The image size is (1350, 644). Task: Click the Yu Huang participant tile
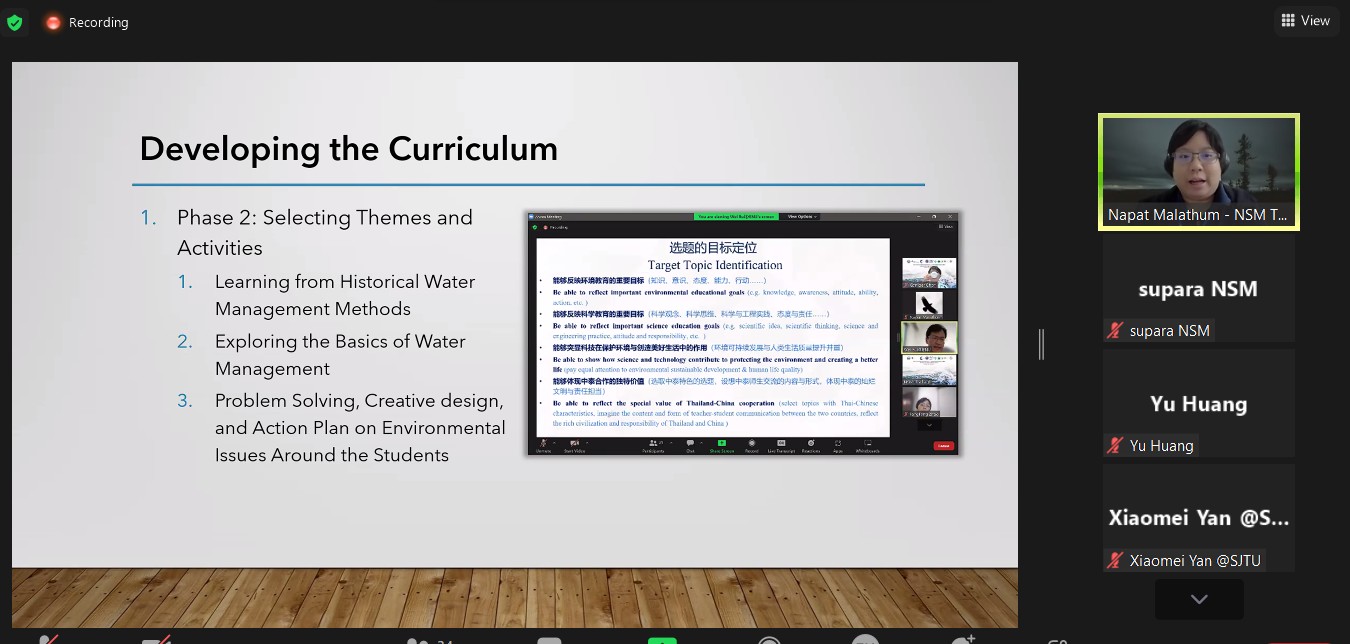[x=1198, y=403]
